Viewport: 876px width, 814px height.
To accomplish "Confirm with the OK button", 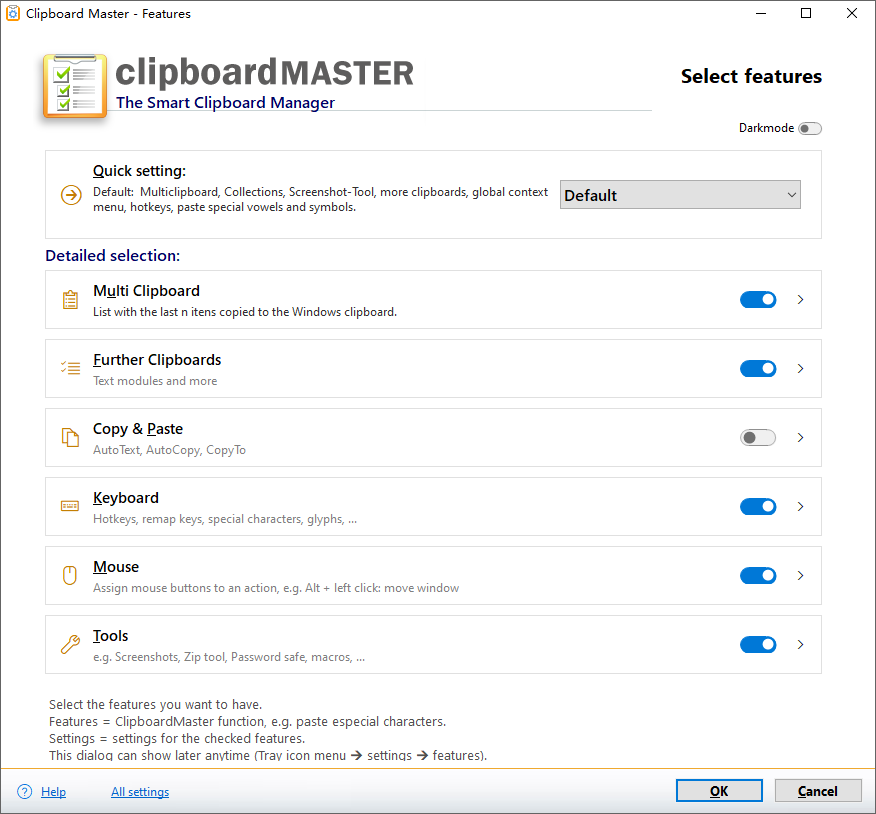I will [719, 791].
